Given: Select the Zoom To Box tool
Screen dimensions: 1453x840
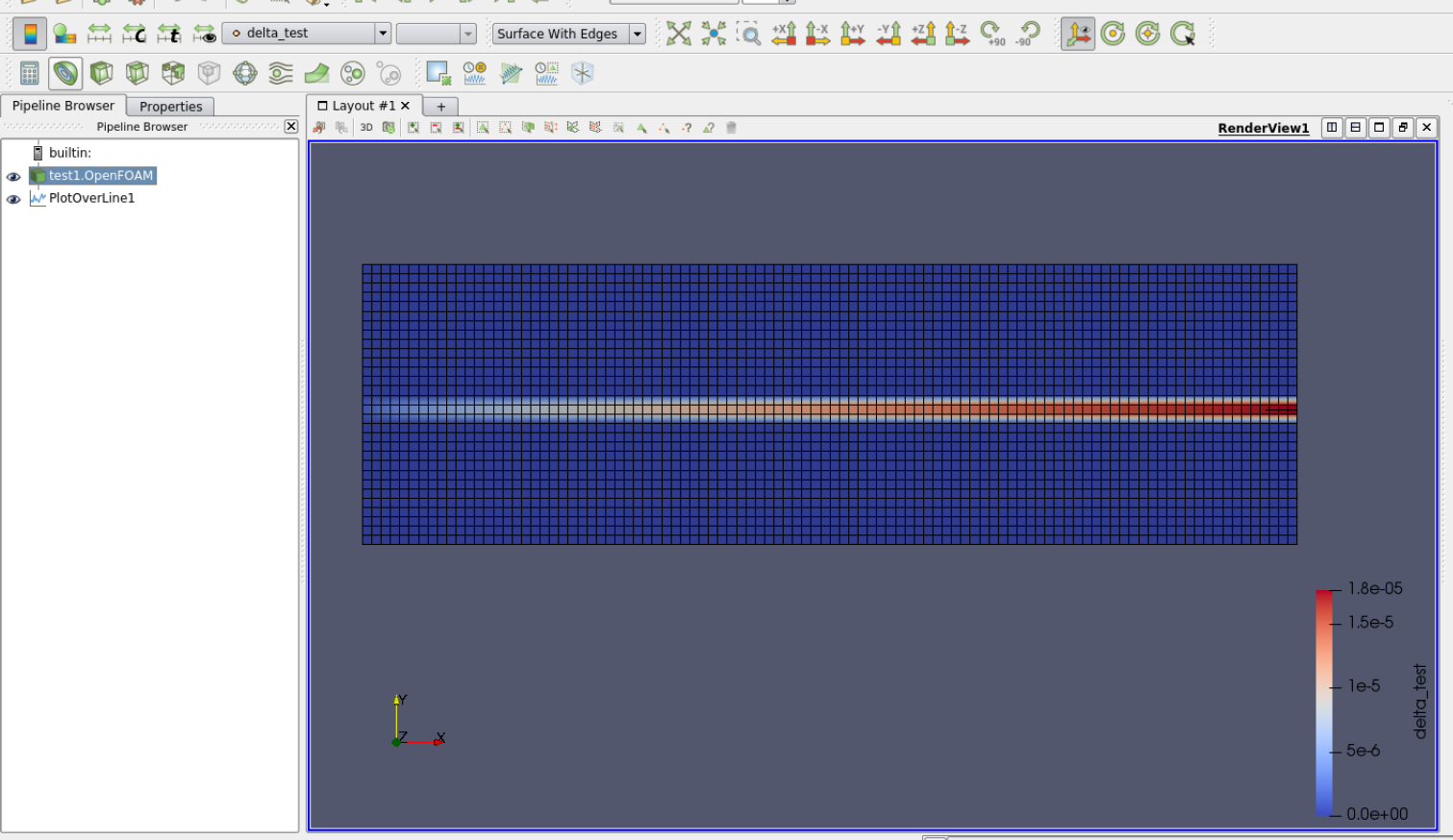Looking at the screenshot, I should [x=748, y=34].
